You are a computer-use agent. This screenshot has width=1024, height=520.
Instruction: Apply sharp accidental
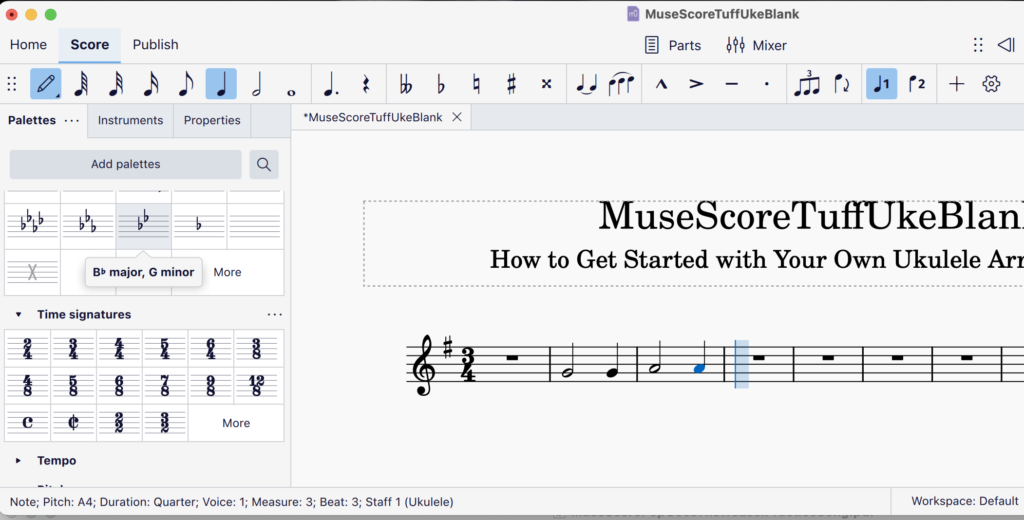[x=511, y=84]
